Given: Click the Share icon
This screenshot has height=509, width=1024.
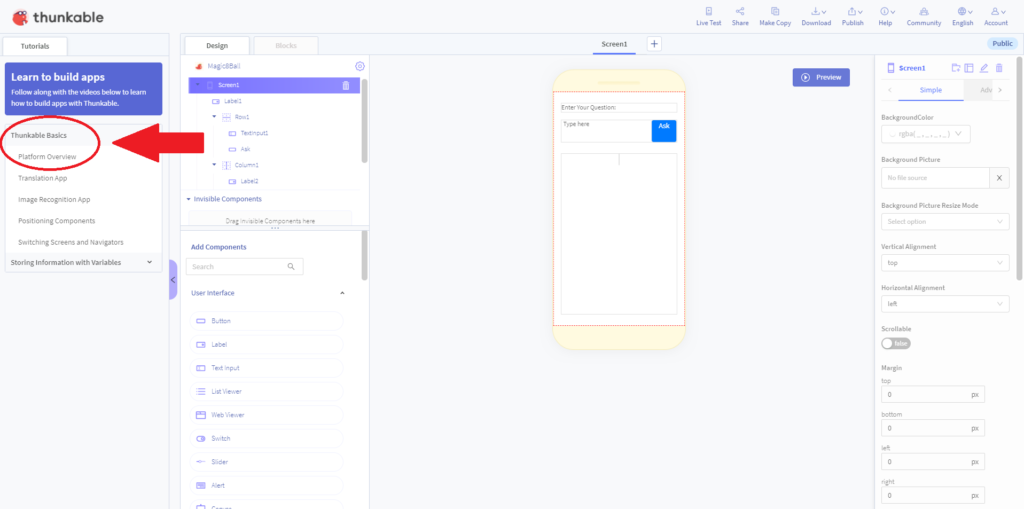Looking at the screenshot, I should [740, 12].
